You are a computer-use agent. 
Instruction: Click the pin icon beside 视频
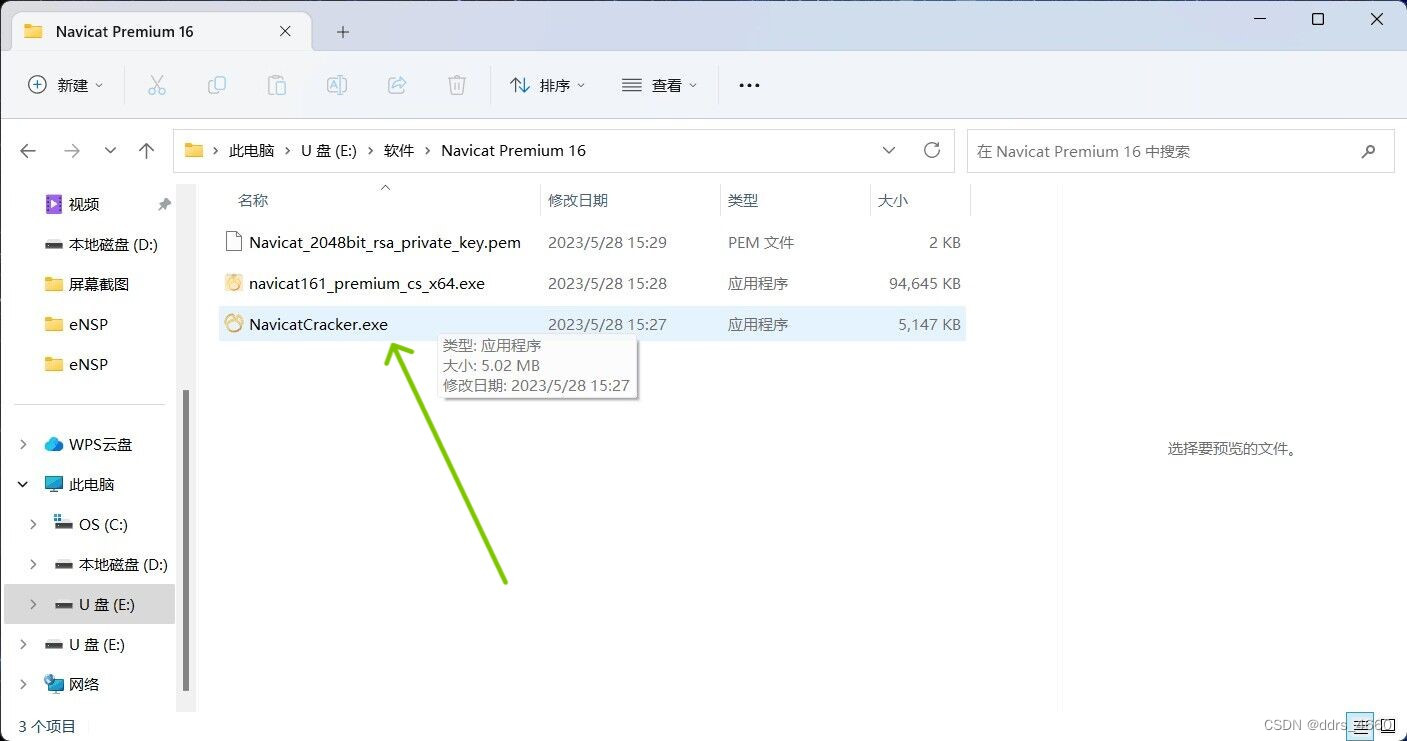coord(164,204)
